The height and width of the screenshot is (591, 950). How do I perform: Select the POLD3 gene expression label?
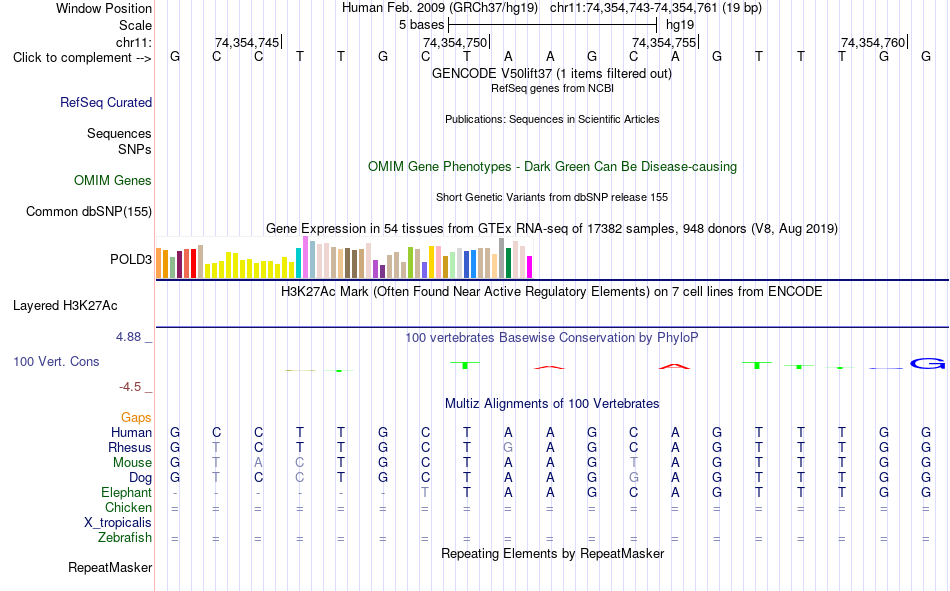coord(131,259)
